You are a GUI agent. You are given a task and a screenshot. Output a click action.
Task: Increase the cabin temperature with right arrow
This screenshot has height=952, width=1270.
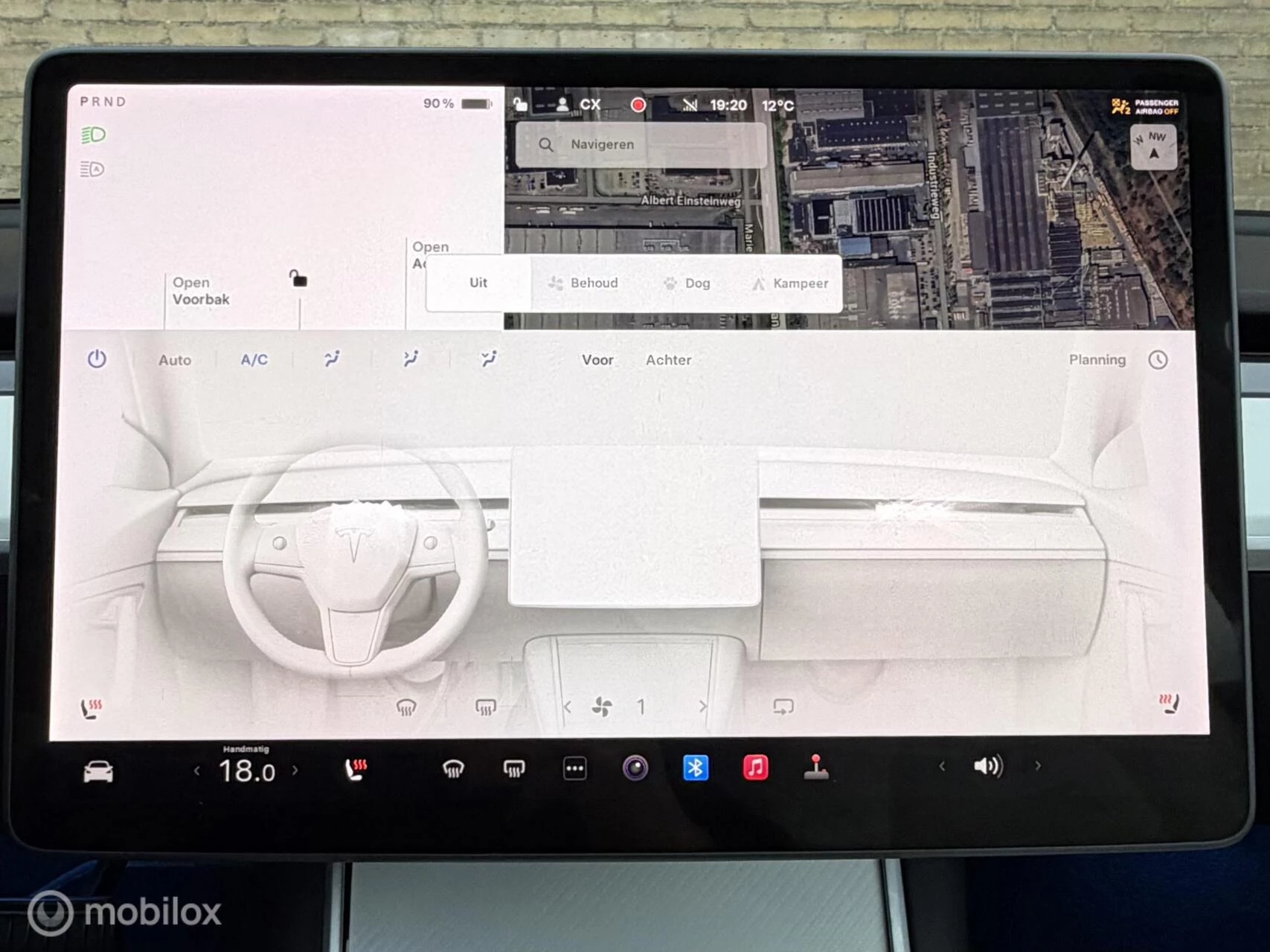(295, 771)
